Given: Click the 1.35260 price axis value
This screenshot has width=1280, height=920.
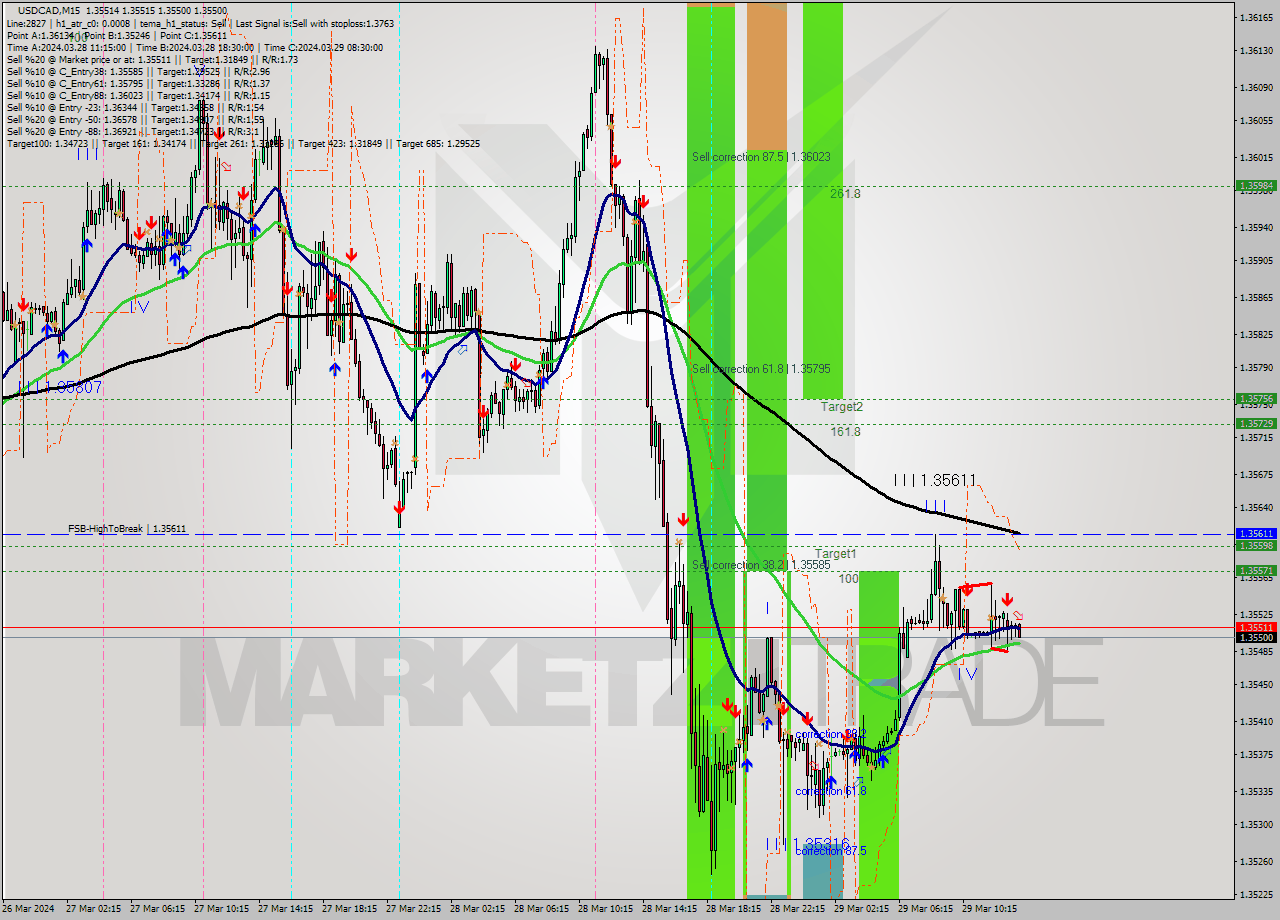Looking at the screenshot, I should pos(1256,861).
